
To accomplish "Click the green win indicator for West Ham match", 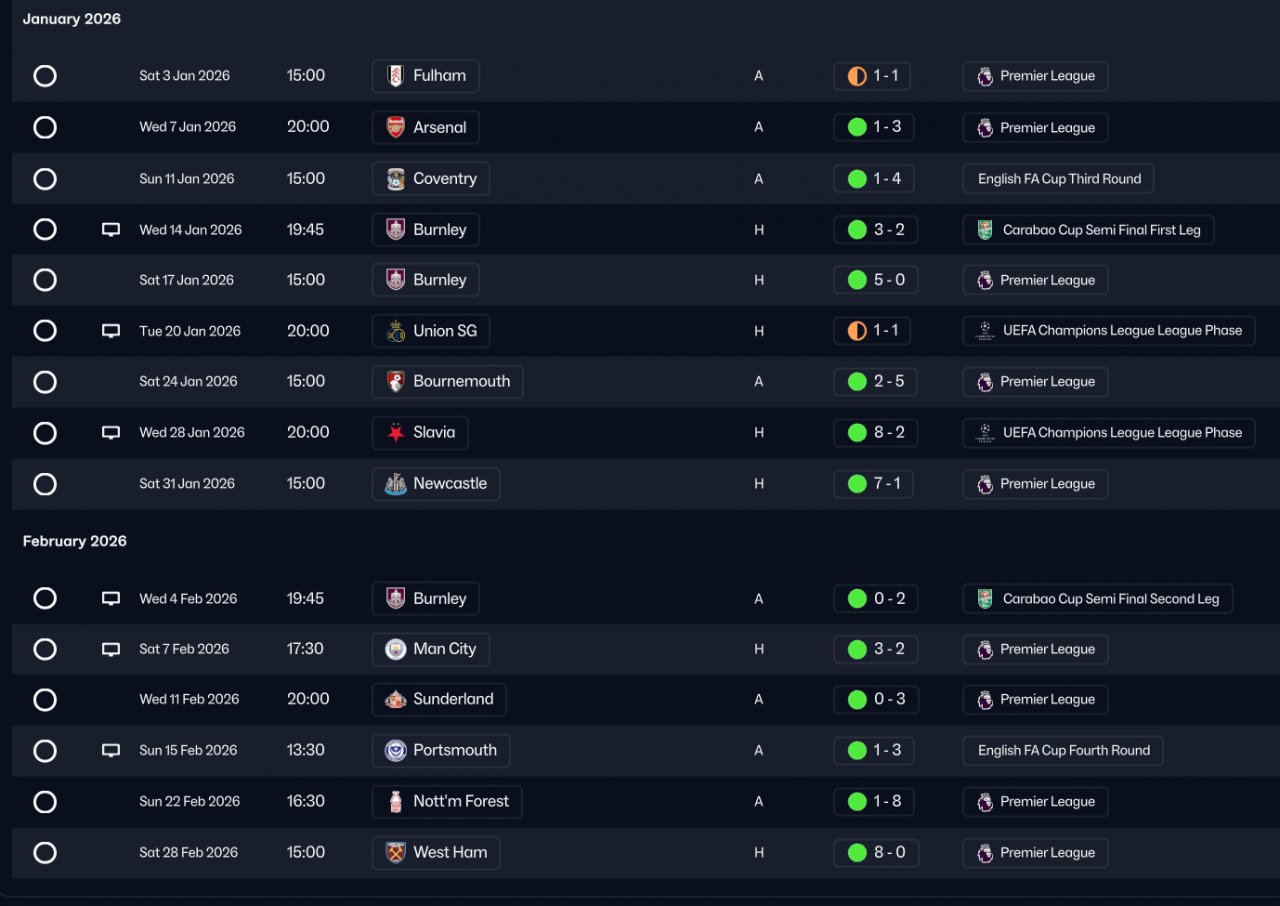I will tap(857, 853).
